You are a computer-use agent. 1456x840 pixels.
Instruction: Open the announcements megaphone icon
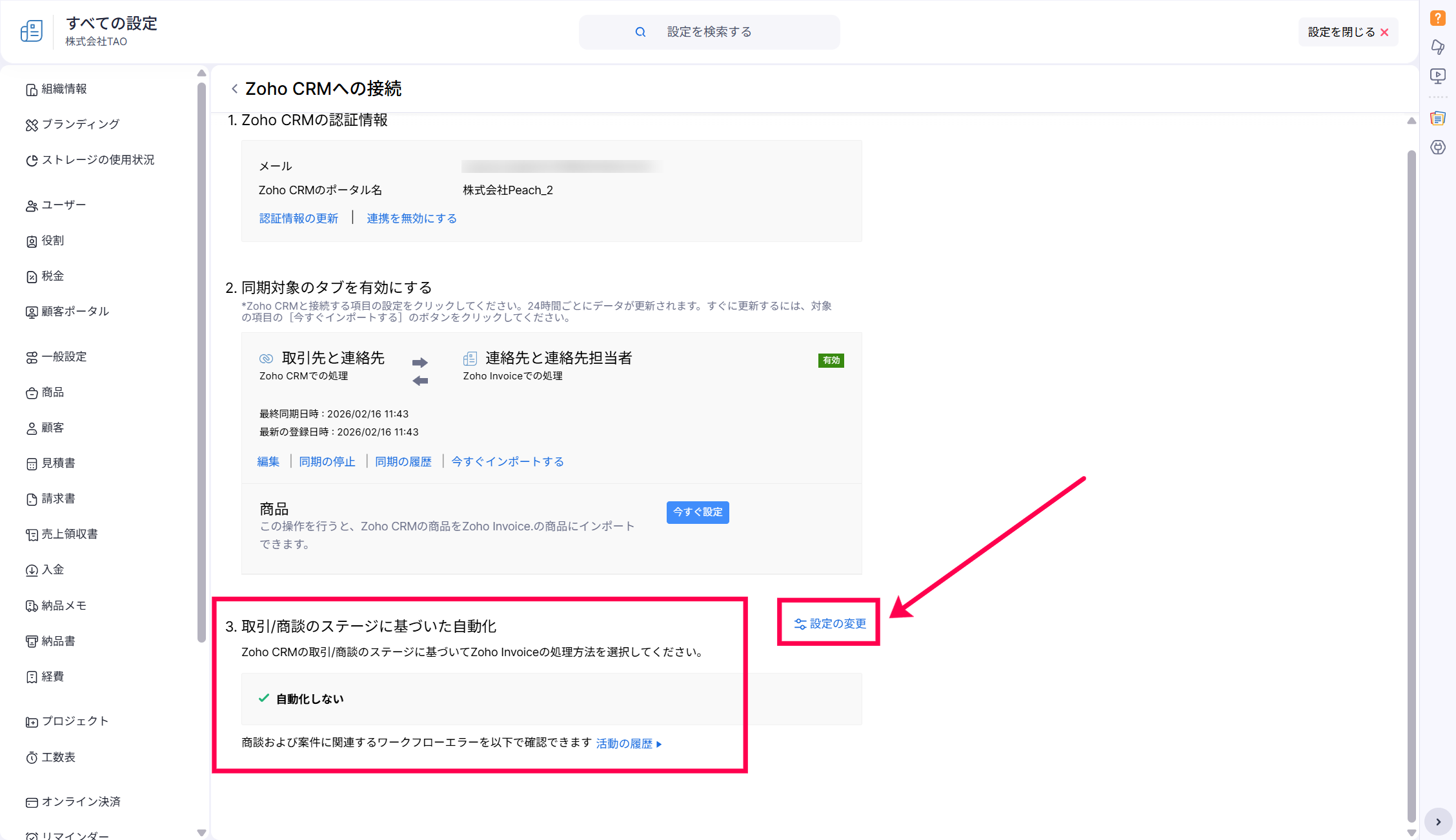point(1437,47)
